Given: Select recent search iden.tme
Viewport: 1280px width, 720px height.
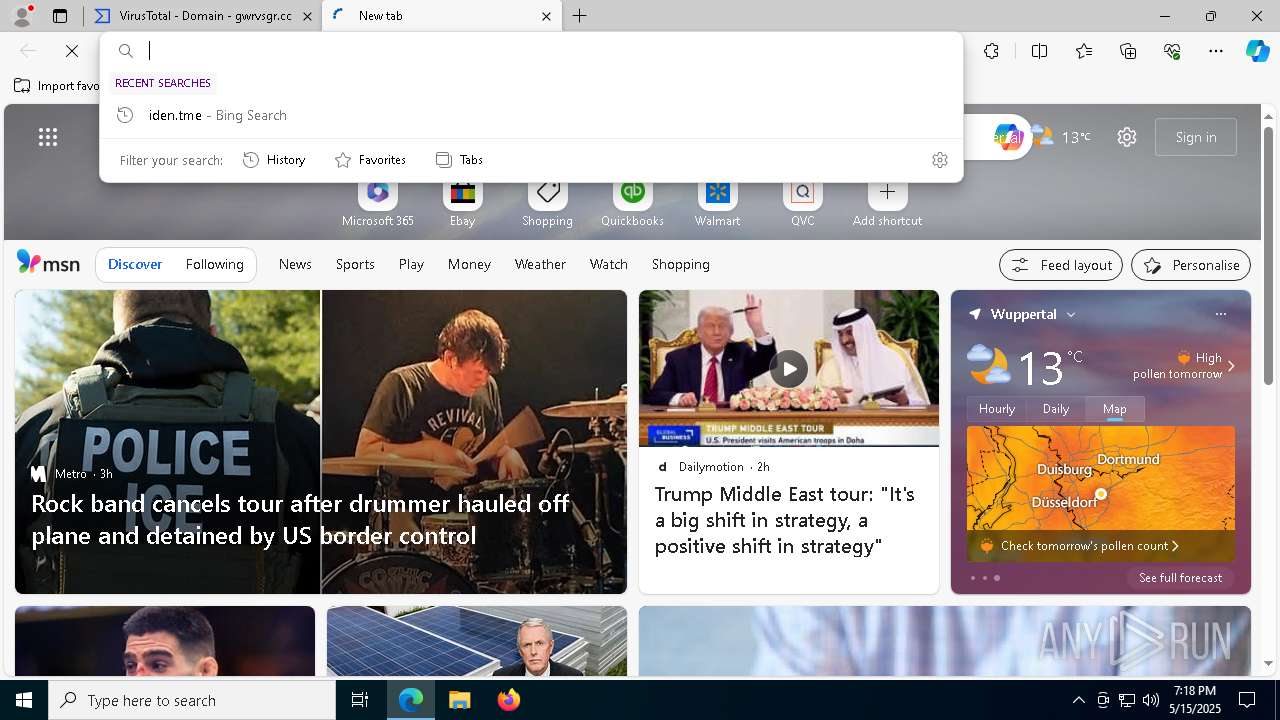Looking at the screenshot, I should [x=531, y=115].
